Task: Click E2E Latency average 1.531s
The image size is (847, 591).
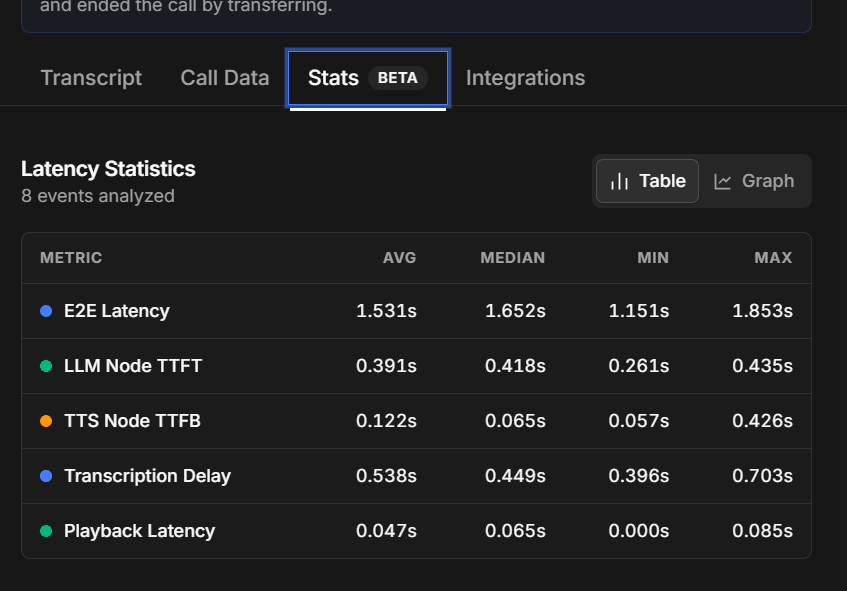Action: click(x=386, y=311)
